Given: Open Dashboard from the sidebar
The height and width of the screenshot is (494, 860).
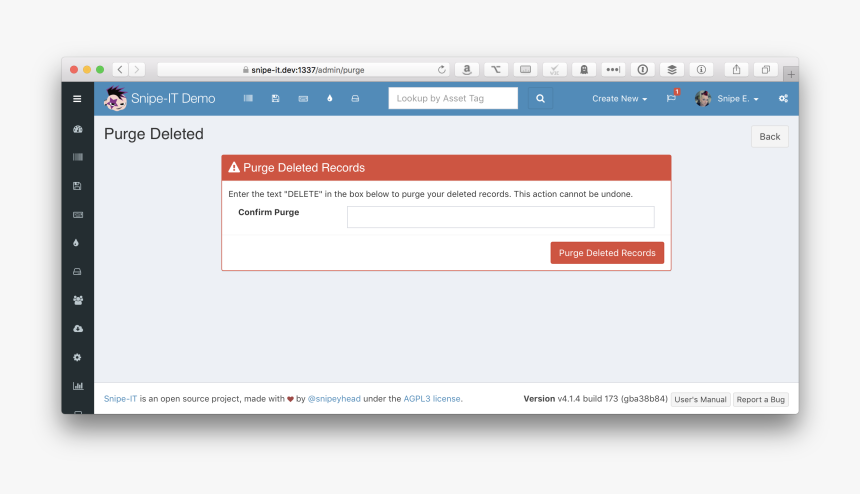Looking at the screenshot, I should [77, 129].
